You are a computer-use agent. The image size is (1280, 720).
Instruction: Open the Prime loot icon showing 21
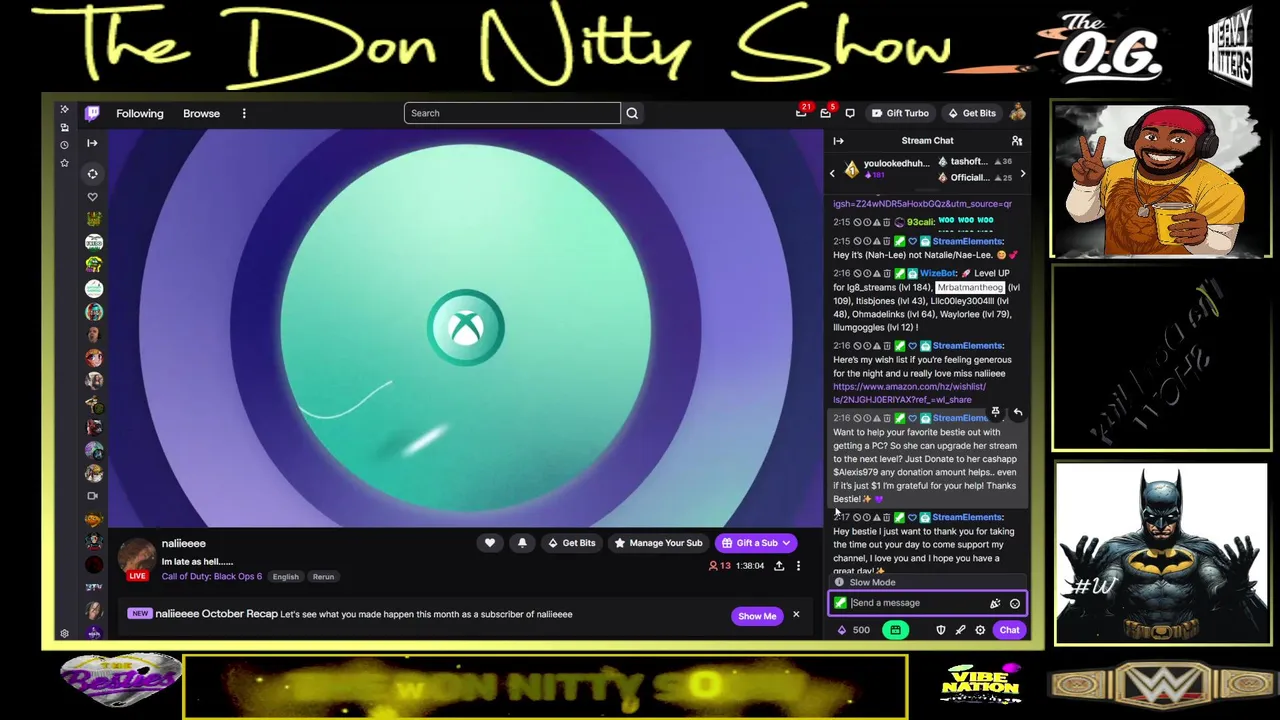click(802, 112)
